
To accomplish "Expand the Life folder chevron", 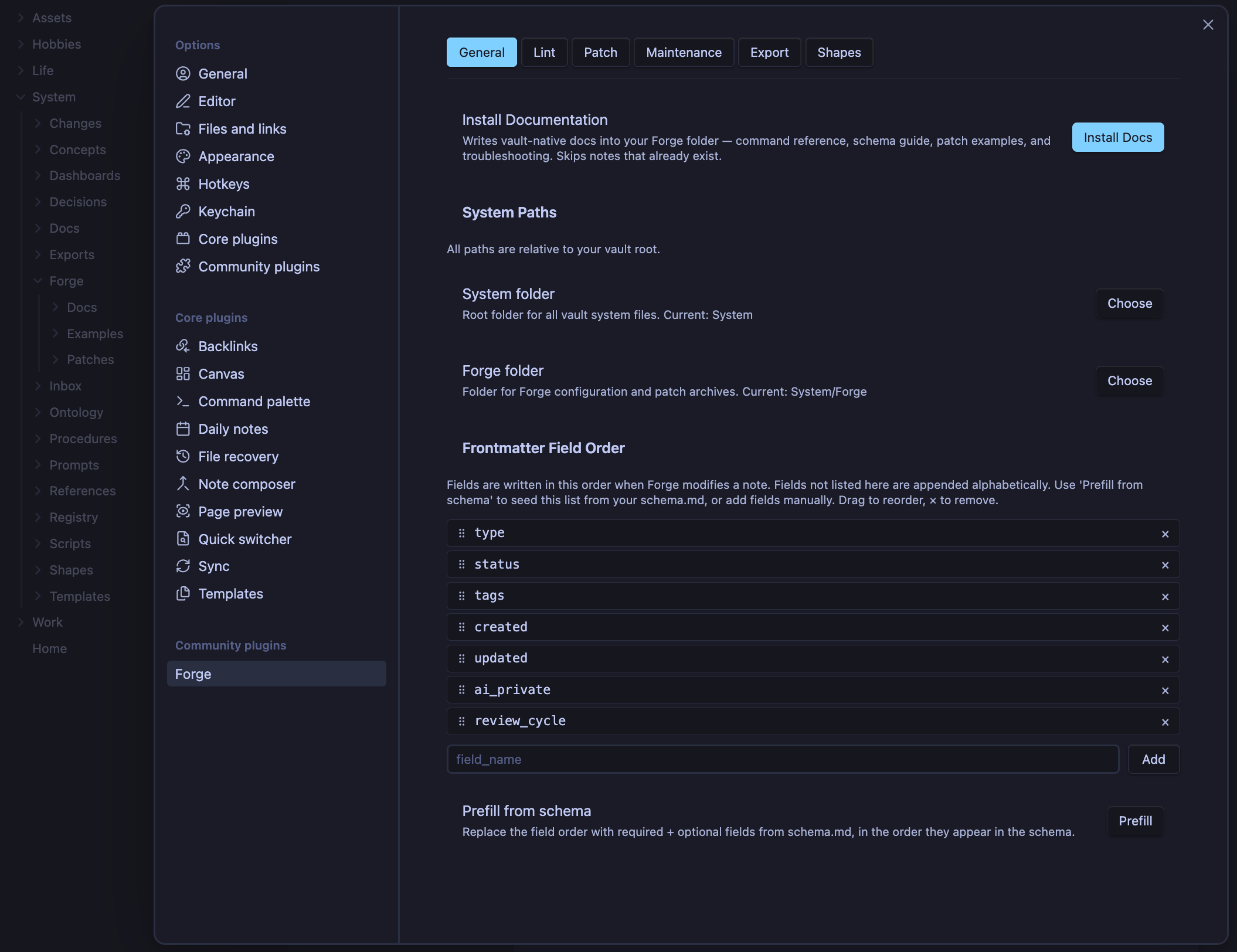I will click(21, 71).
